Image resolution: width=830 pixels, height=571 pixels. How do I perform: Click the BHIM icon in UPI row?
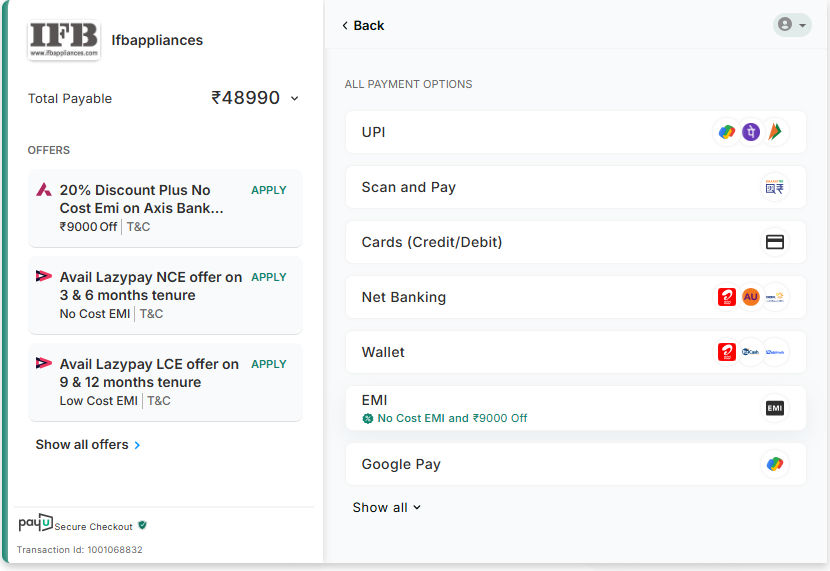coord(774,132)
